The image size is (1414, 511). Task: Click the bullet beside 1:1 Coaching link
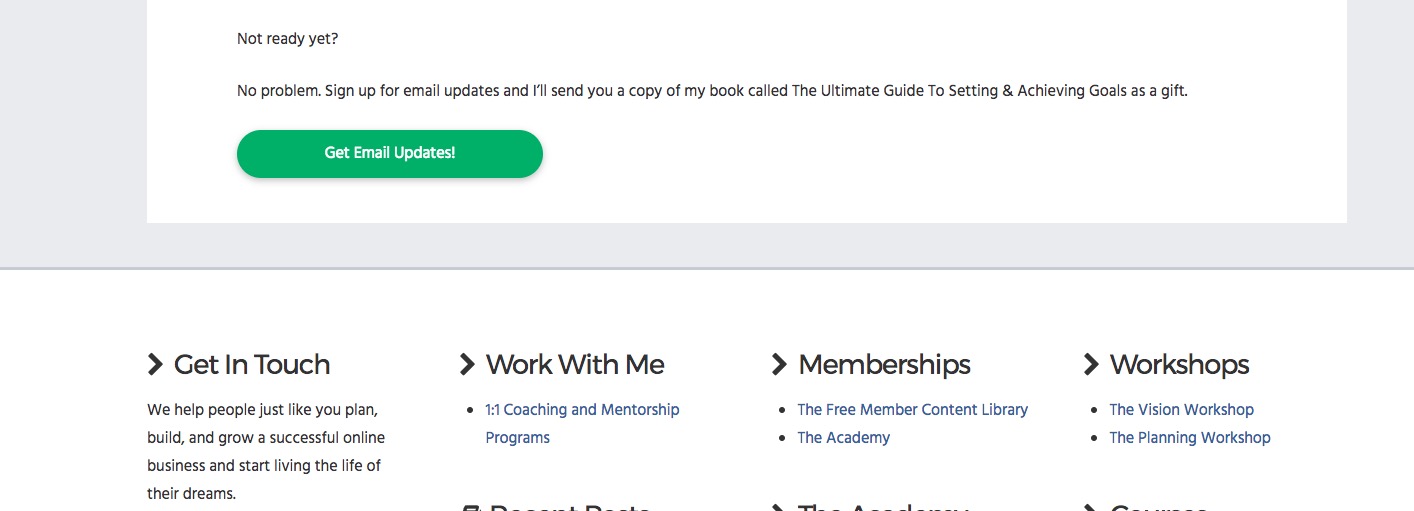pyautogui.click(x=471, y=410)
